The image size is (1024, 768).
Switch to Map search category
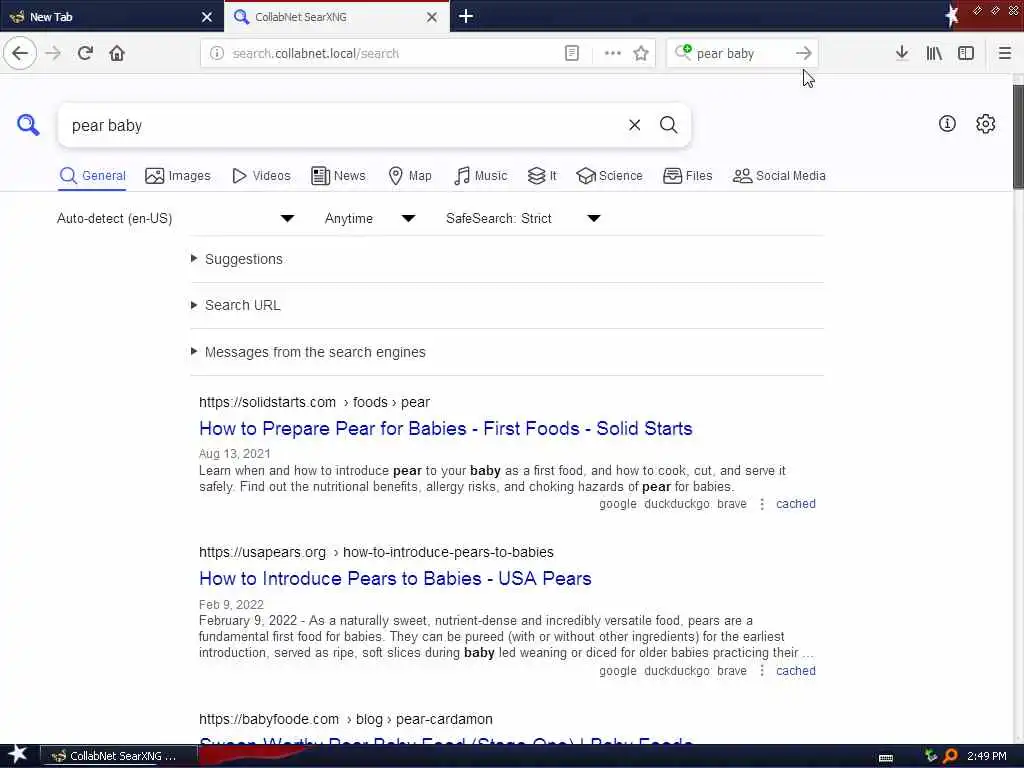coord(409,176)
